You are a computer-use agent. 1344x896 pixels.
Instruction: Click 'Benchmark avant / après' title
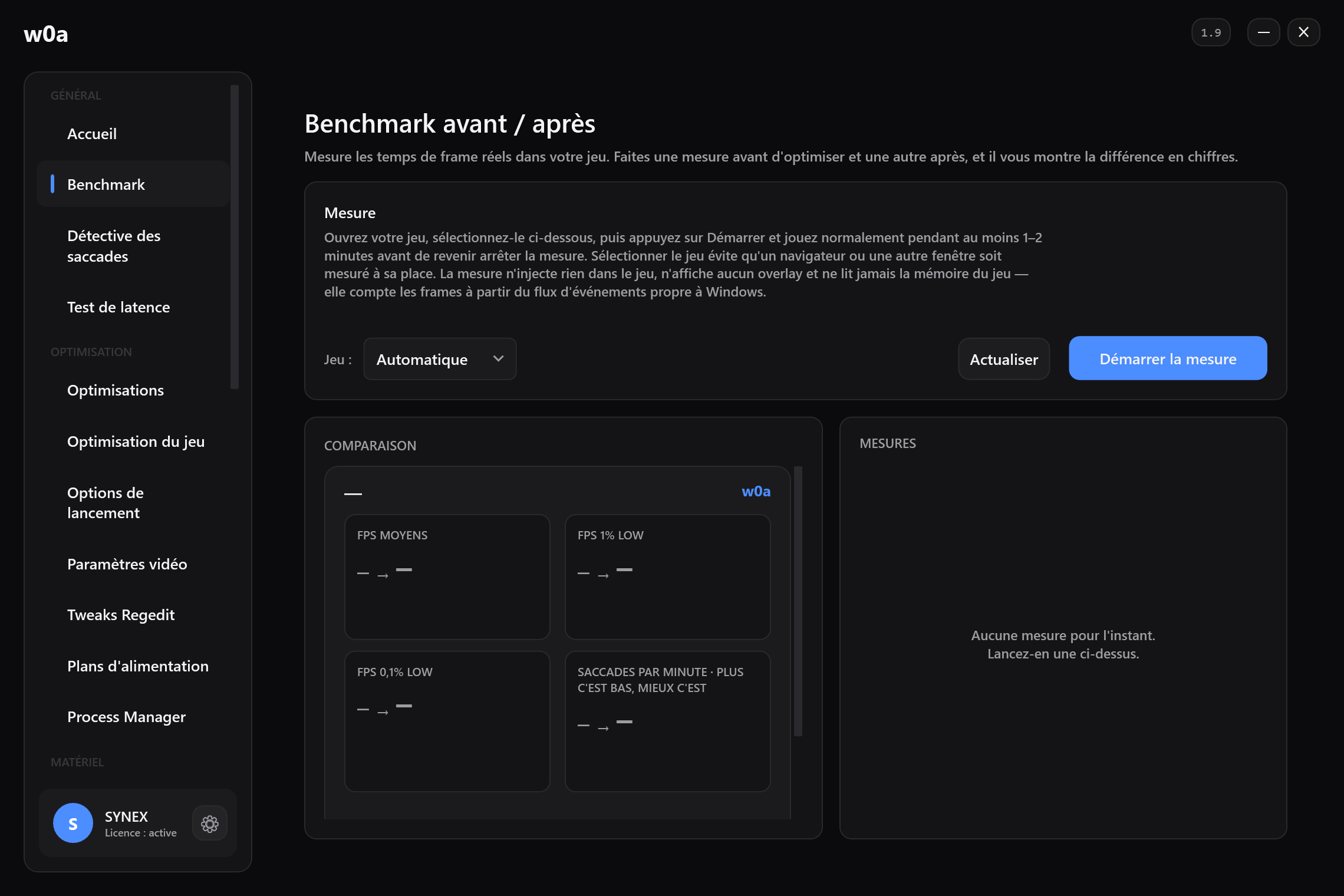point(450,124)
